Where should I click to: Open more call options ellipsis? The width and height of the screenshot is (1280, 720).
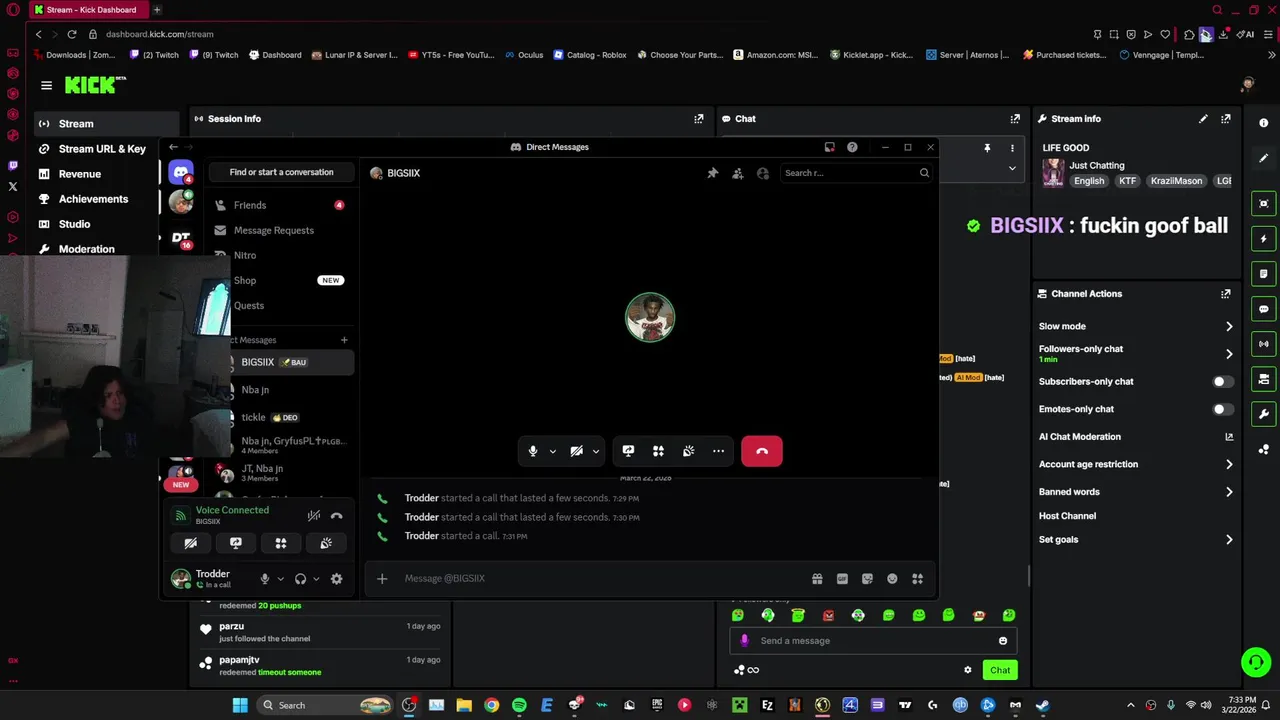[x=718, y=451]
